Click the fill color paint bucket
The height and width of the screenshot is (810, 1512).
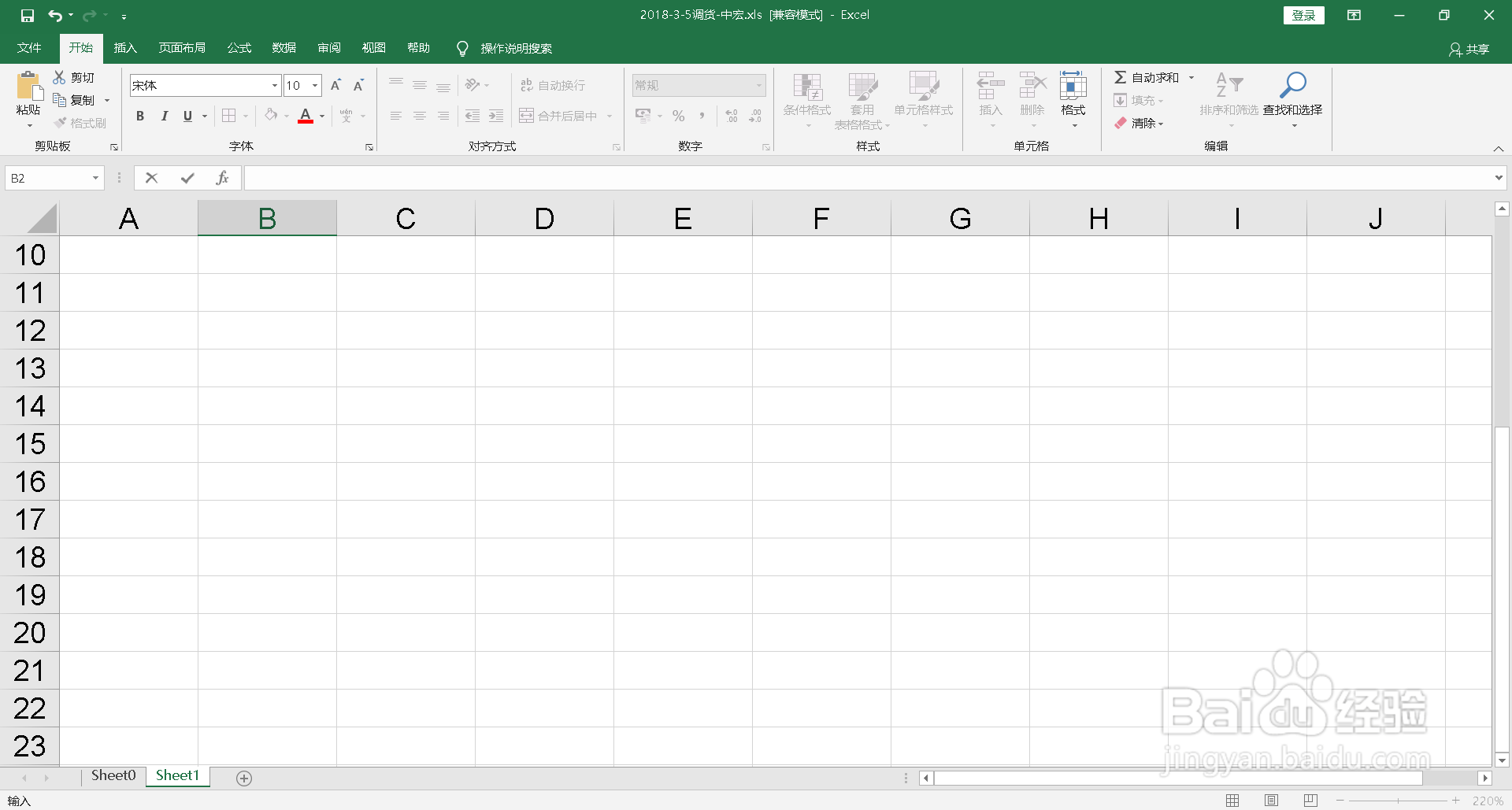pos(271,116)
